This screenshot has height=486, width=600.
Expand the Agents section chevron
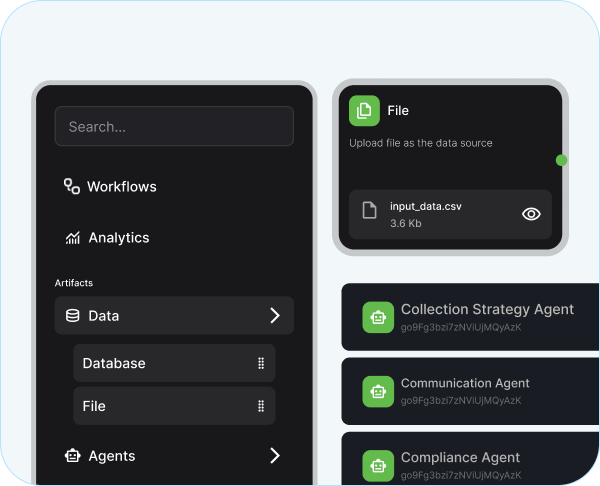pyautogui.click(x=274, y=456)
